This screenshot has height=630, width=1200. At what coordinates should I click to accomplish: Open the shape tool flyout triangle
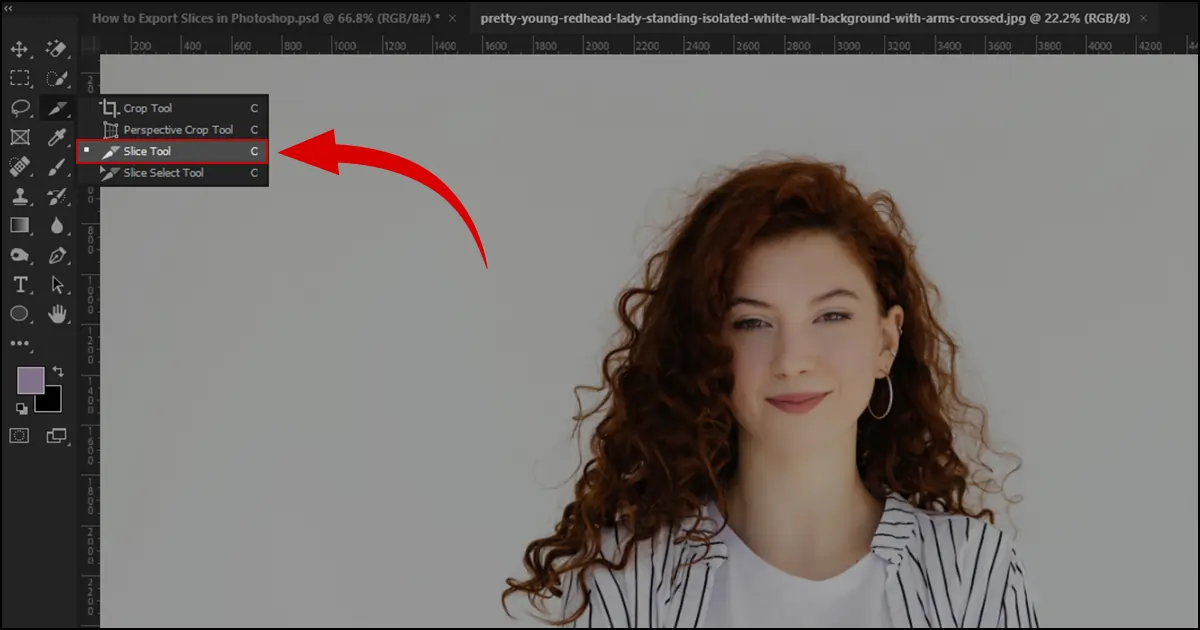click(30, 322)
